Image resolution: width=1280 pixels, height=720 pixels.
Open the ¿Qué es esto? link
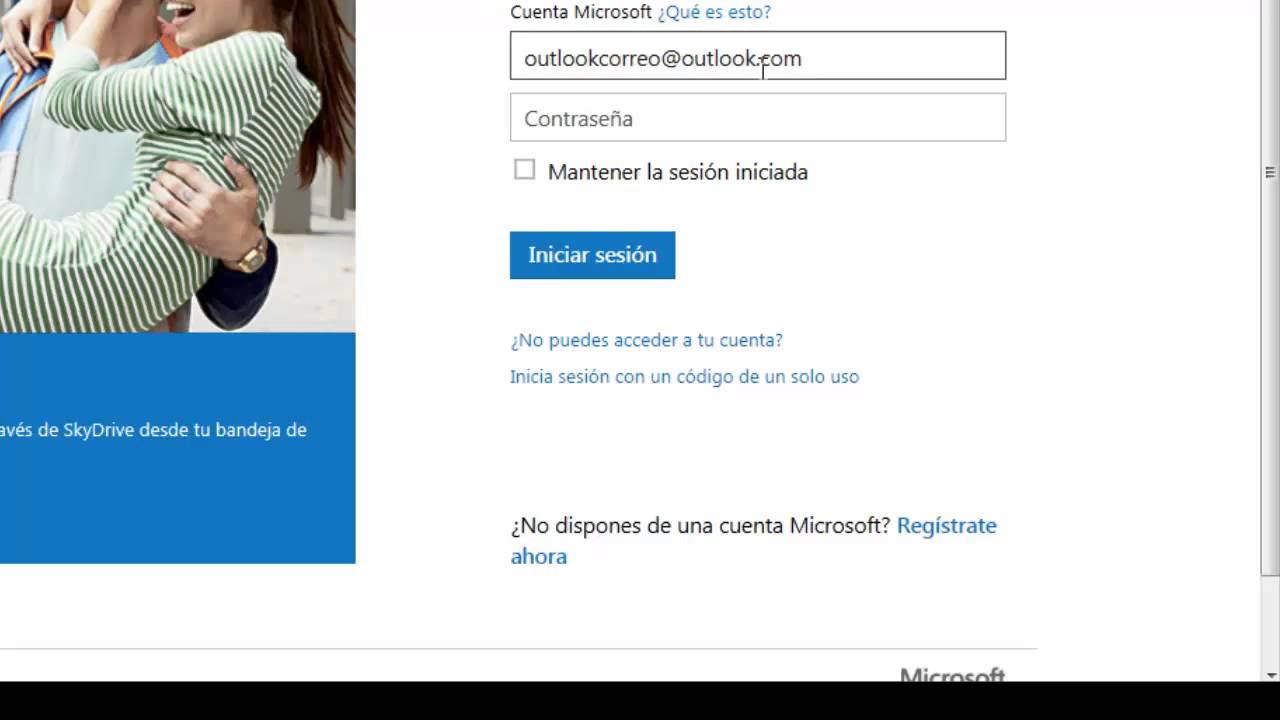coord(714,12)
